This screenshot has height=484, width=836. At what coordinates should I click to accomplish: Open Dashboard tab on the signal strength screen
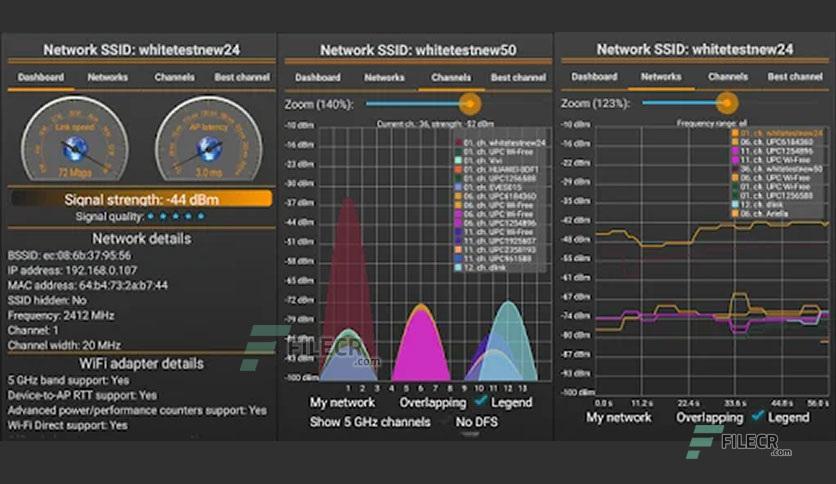point(41,77)
